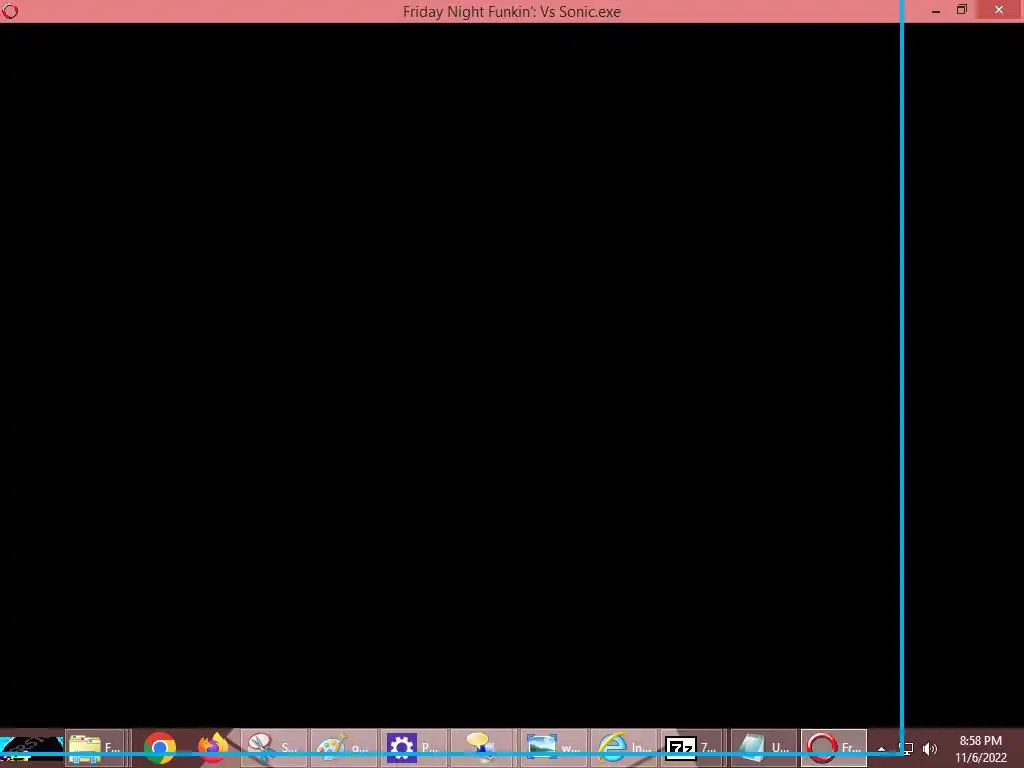Viewport: 1024px width, 768px height.
Task: Open Internet Explorer from the taskbar
Action: coord(624,748)
